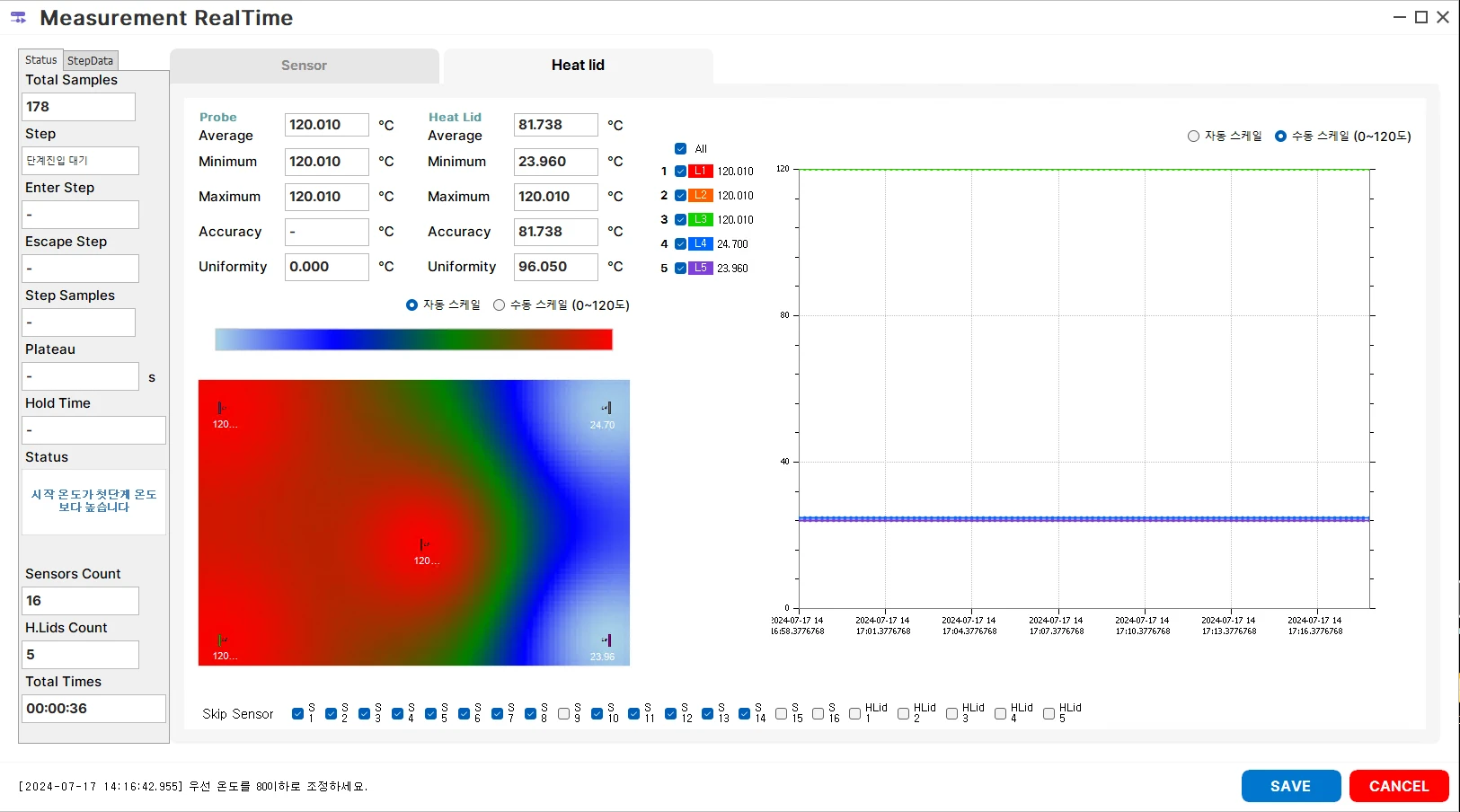
Task: Click the purple L5 legend swatch
Action: tap(701, 268)
